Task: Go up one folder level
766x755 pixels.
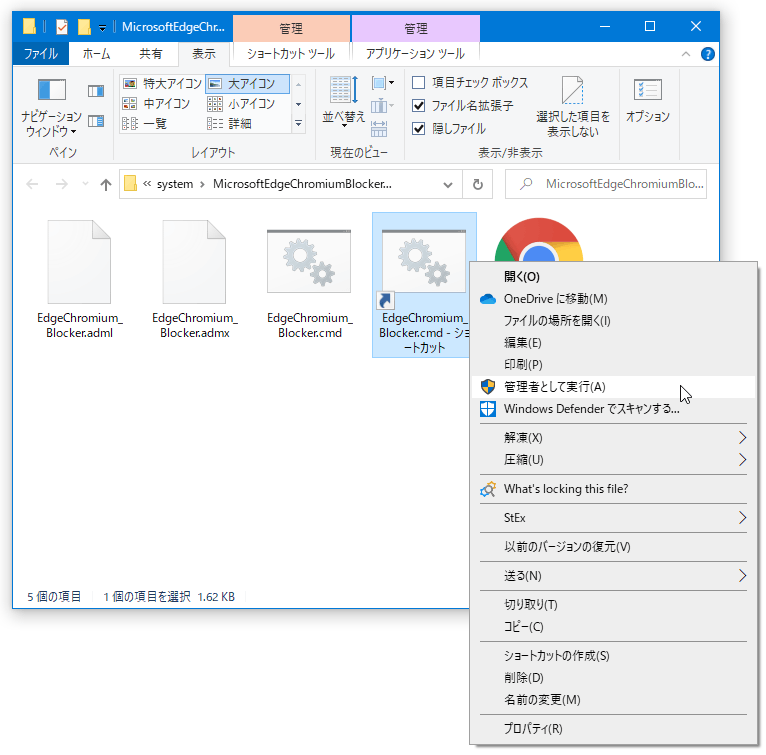Action: tap(106, 184)
